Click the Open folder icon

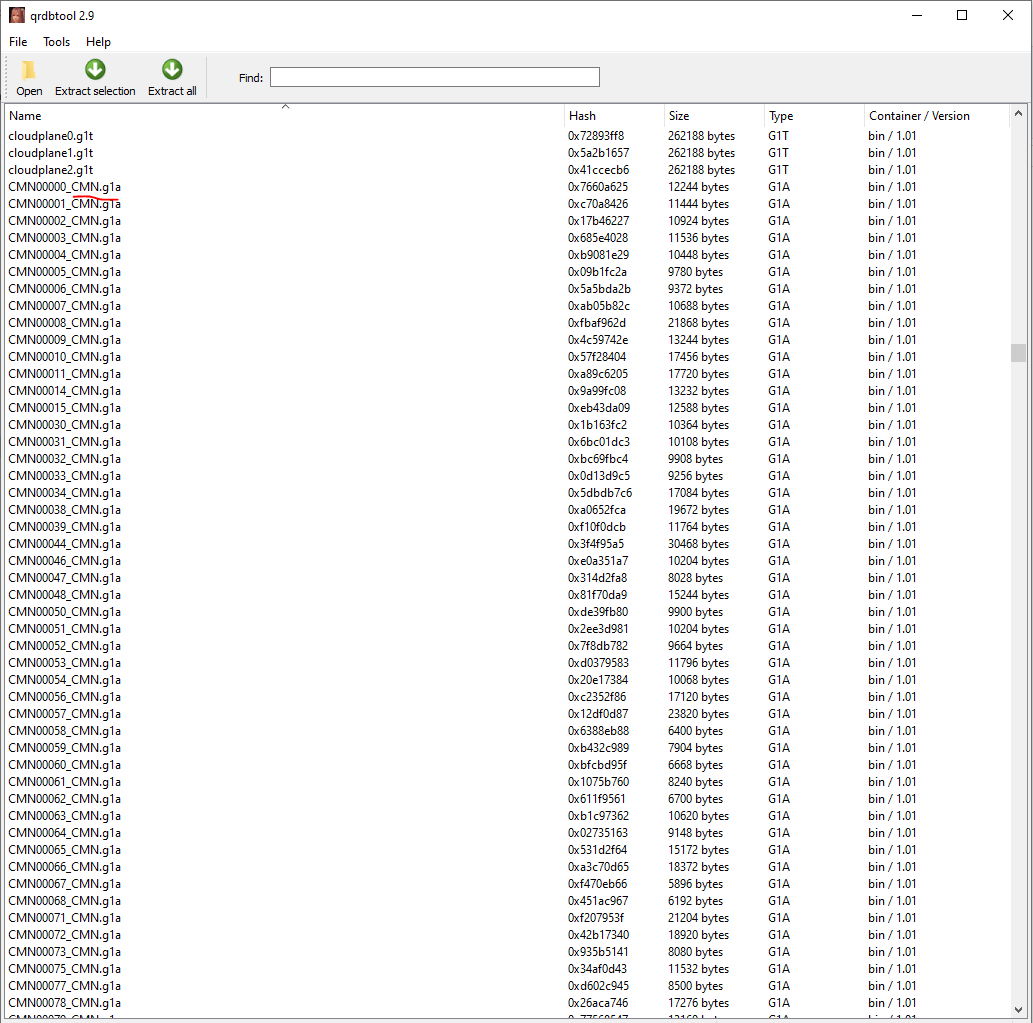[x=28, y=70]
